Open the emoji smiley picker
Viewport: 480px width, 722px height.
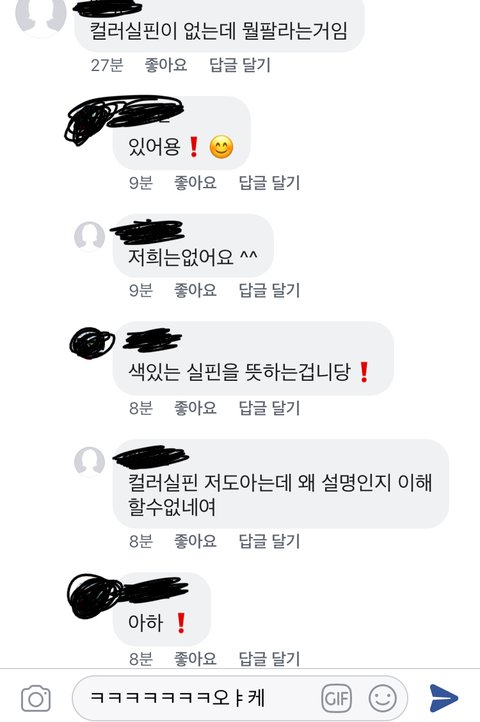(382, 699)
